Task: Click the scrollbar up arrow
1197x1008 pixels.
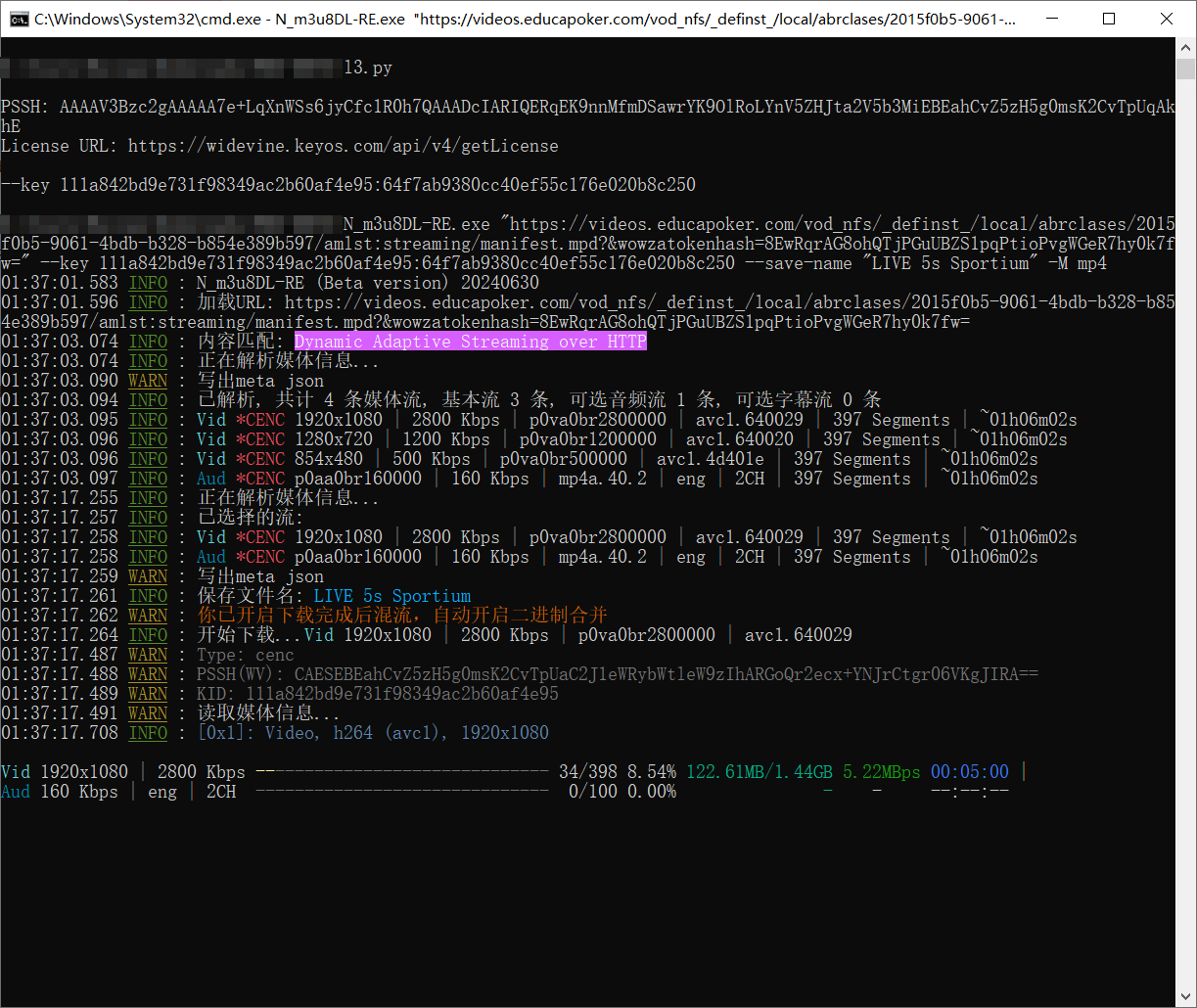Action: point(1185,47)
